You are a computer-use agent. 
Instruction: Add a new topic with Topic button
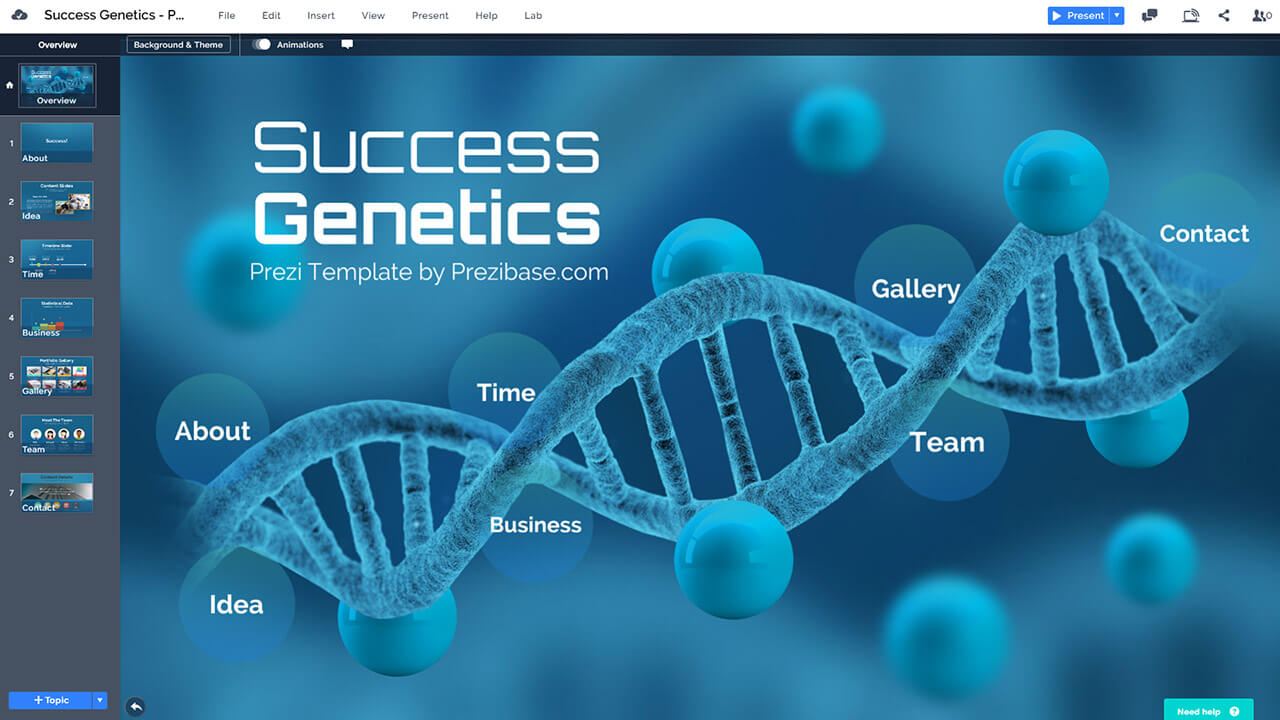(50, 700)
